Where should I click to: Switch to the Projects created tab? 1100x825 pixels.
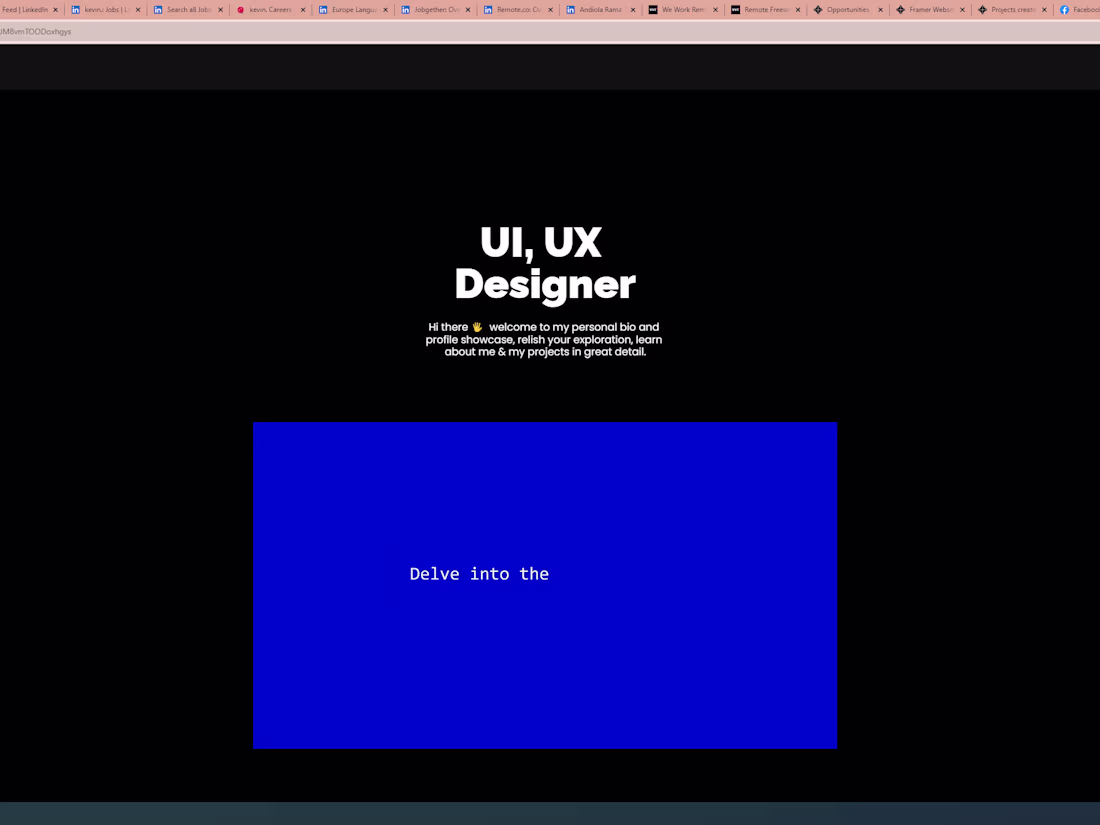[x=1012, y=10]
